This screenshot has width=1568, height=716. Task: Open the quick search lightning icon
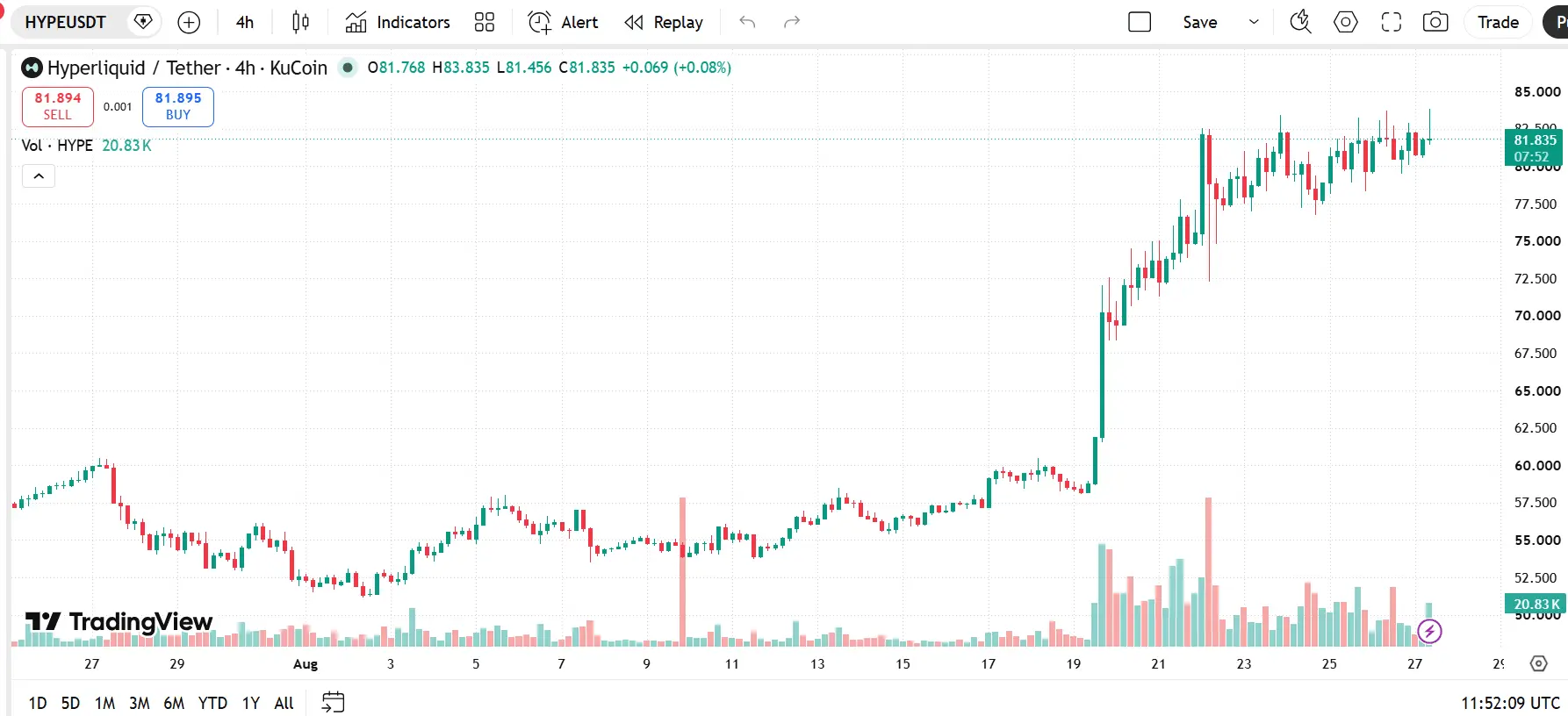1300,22
